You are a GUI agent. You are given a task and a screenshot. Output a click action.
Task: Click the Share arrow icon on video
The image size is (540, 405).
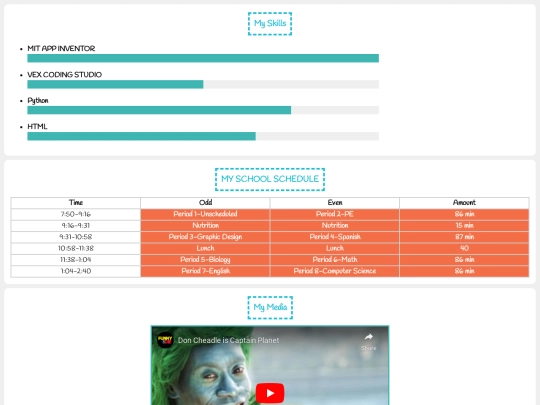coord(368,337)
